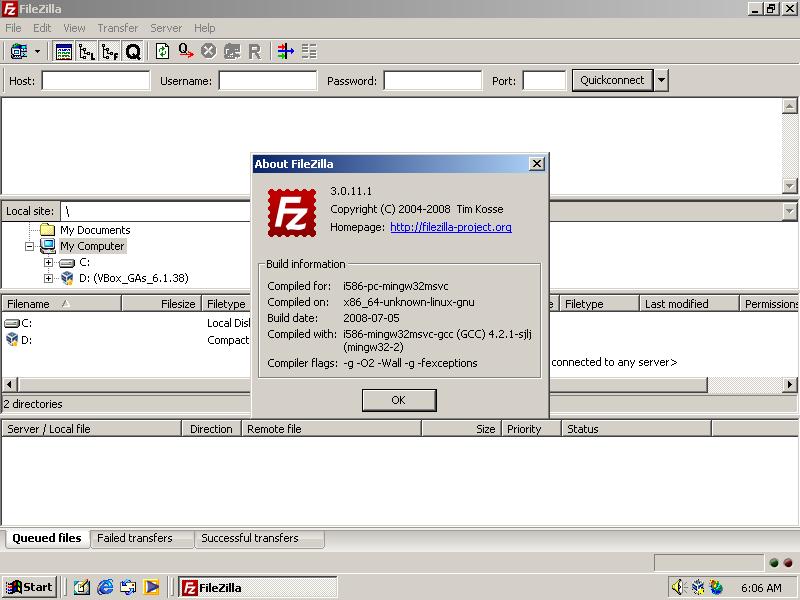Click cancel current operation icon
Image resolution: width=800 pixels, height=600 pixels.
(x=208, y=52)
